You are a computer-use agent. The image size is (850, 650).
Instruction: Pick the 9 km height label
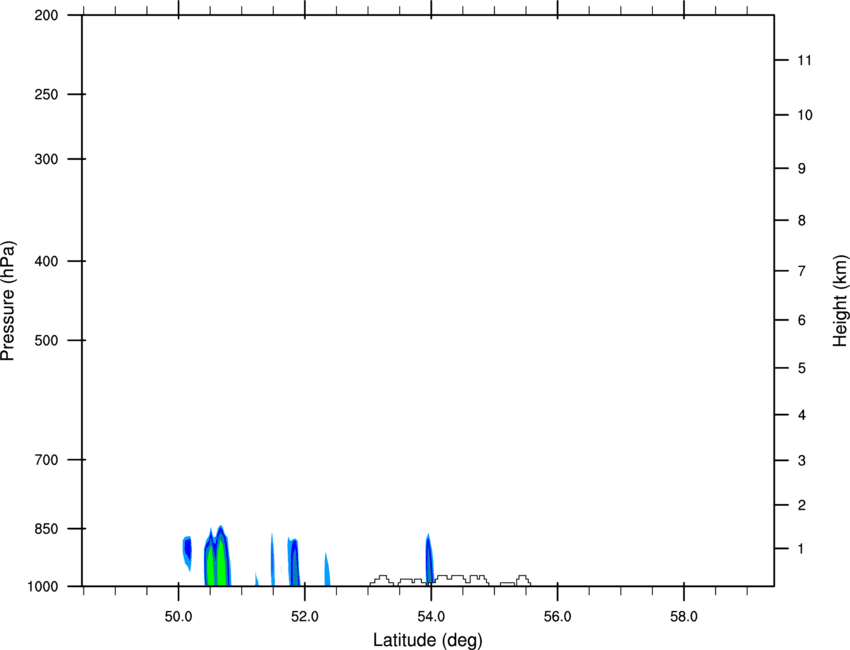(802, 169)
